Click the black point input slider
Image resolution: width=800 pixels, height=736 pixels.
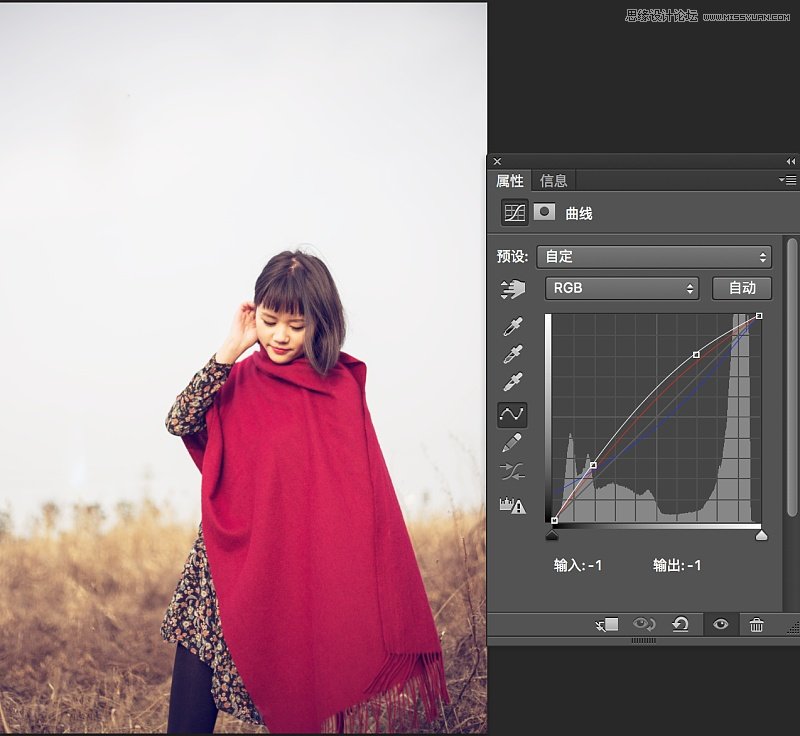[552, 535]
